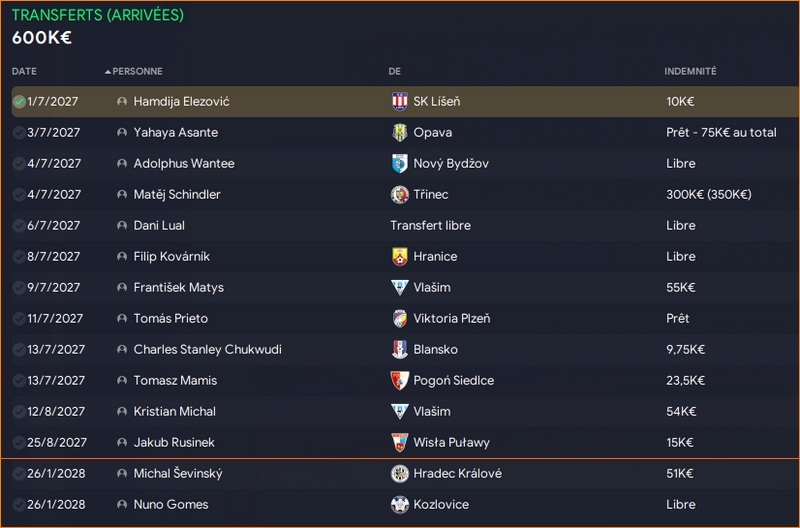Sort transfers by Date column
The image size is (800, 528).
tap(24, 71)
